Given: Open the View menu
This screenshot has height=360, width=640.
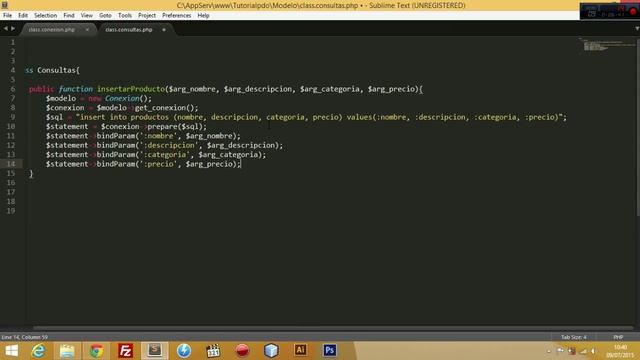Looking at the screenshot, I should click(87, 16).
